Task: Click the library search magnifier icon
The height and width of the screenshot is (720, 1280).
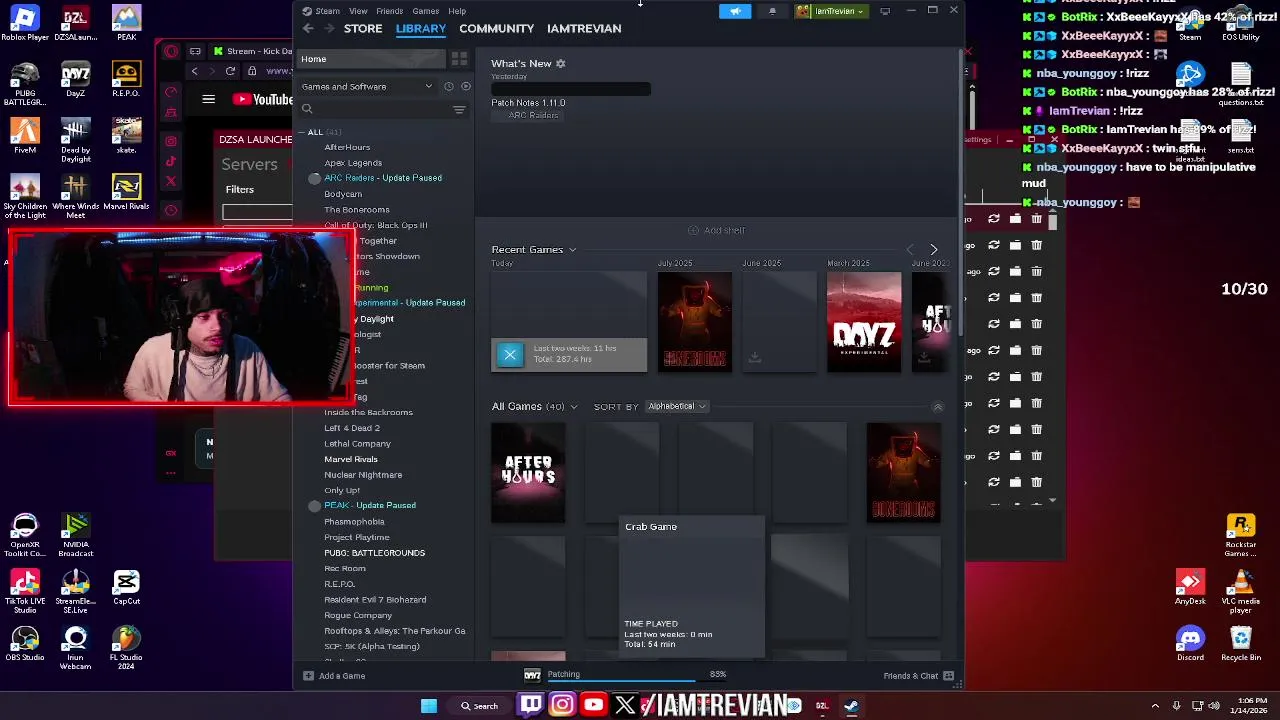Action: tap(307, 109)
